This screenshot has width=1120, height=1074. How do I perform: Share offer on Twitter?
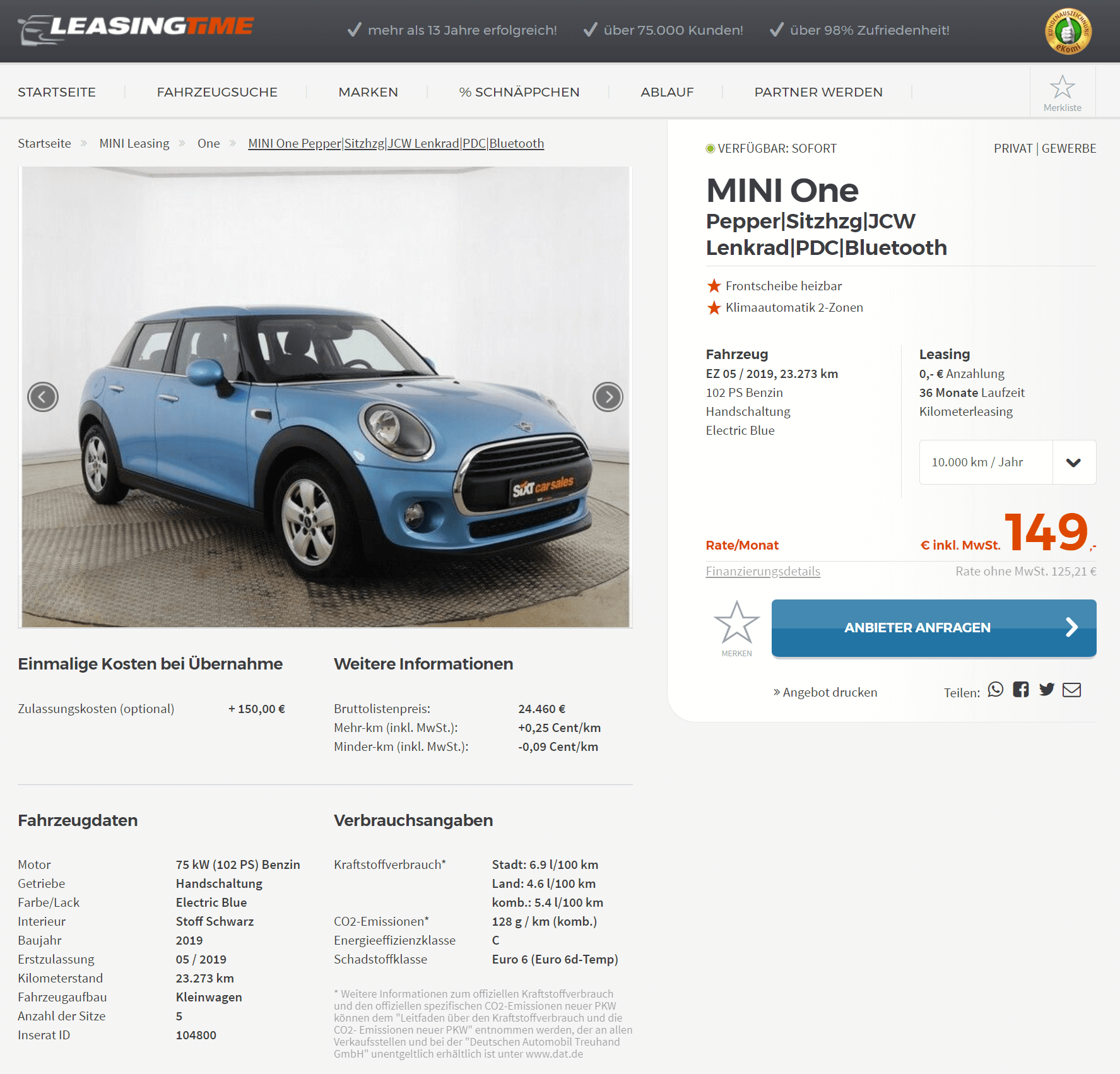point(1047,690)
